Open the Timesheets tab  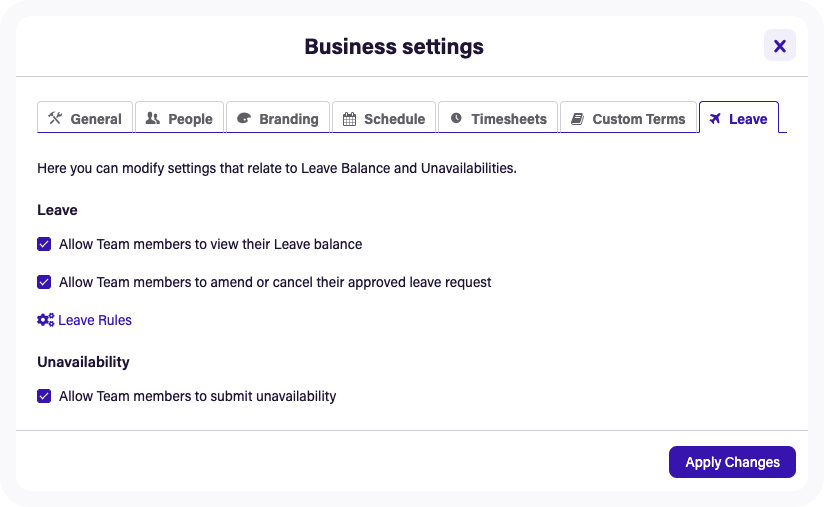[x=498, y=118]
